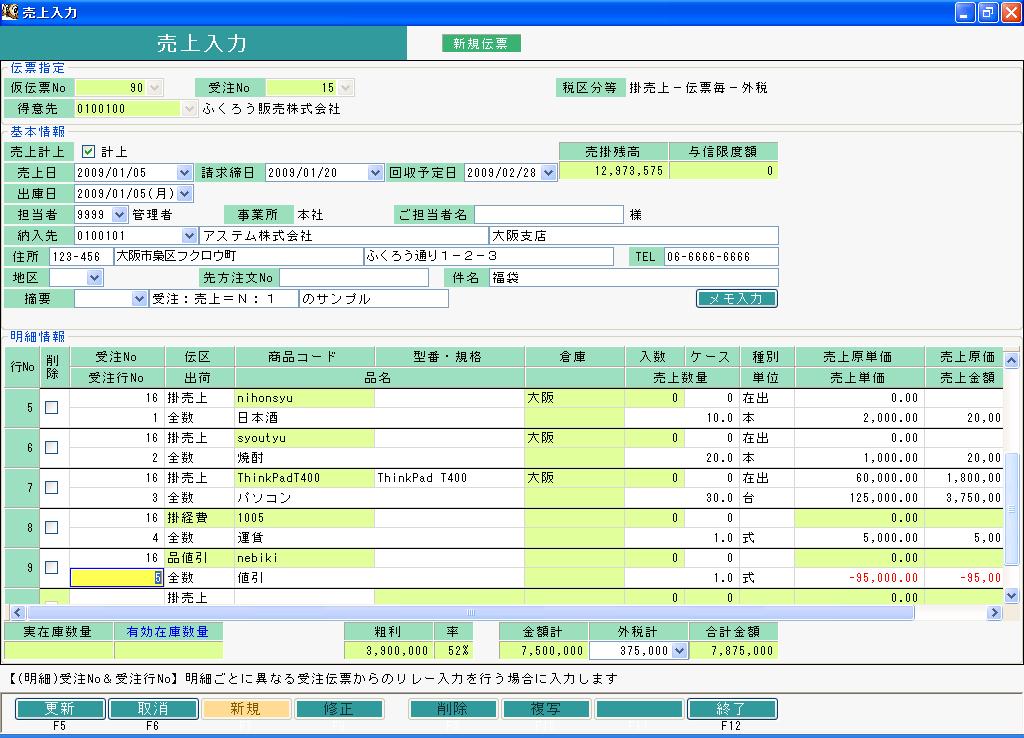1024x738 pixels.
Task: Click the メモ入力 button
Action: click(x=737, y=298)
